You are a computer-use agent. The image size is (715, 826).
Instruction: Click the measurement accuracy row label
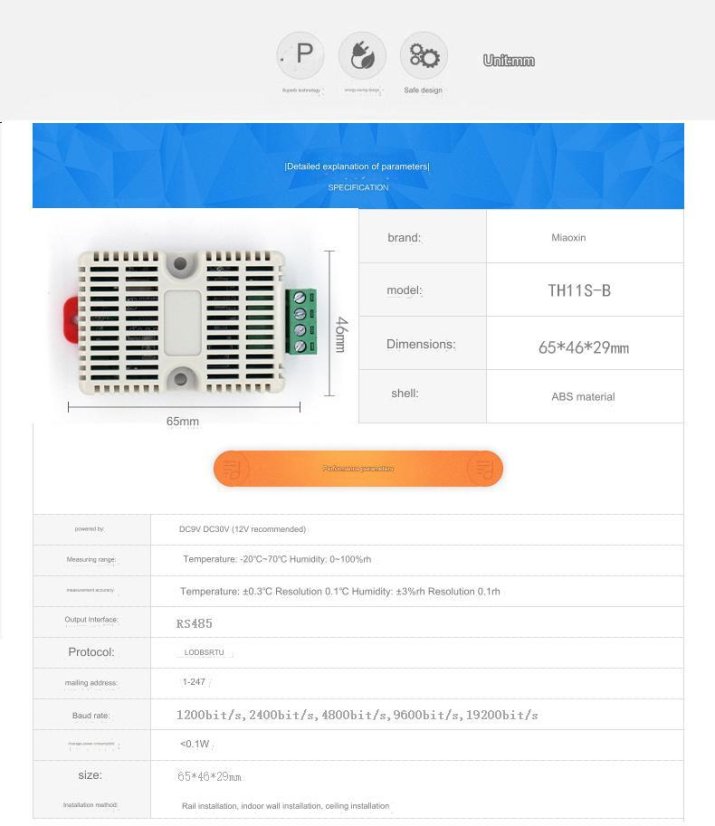[x=90, y=590]
